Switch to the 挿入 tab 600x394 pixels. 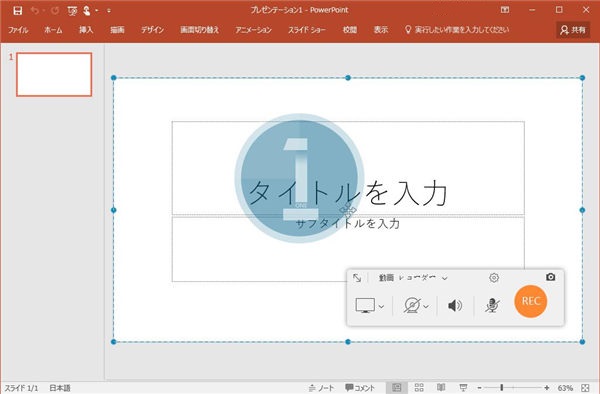(86, 30)
